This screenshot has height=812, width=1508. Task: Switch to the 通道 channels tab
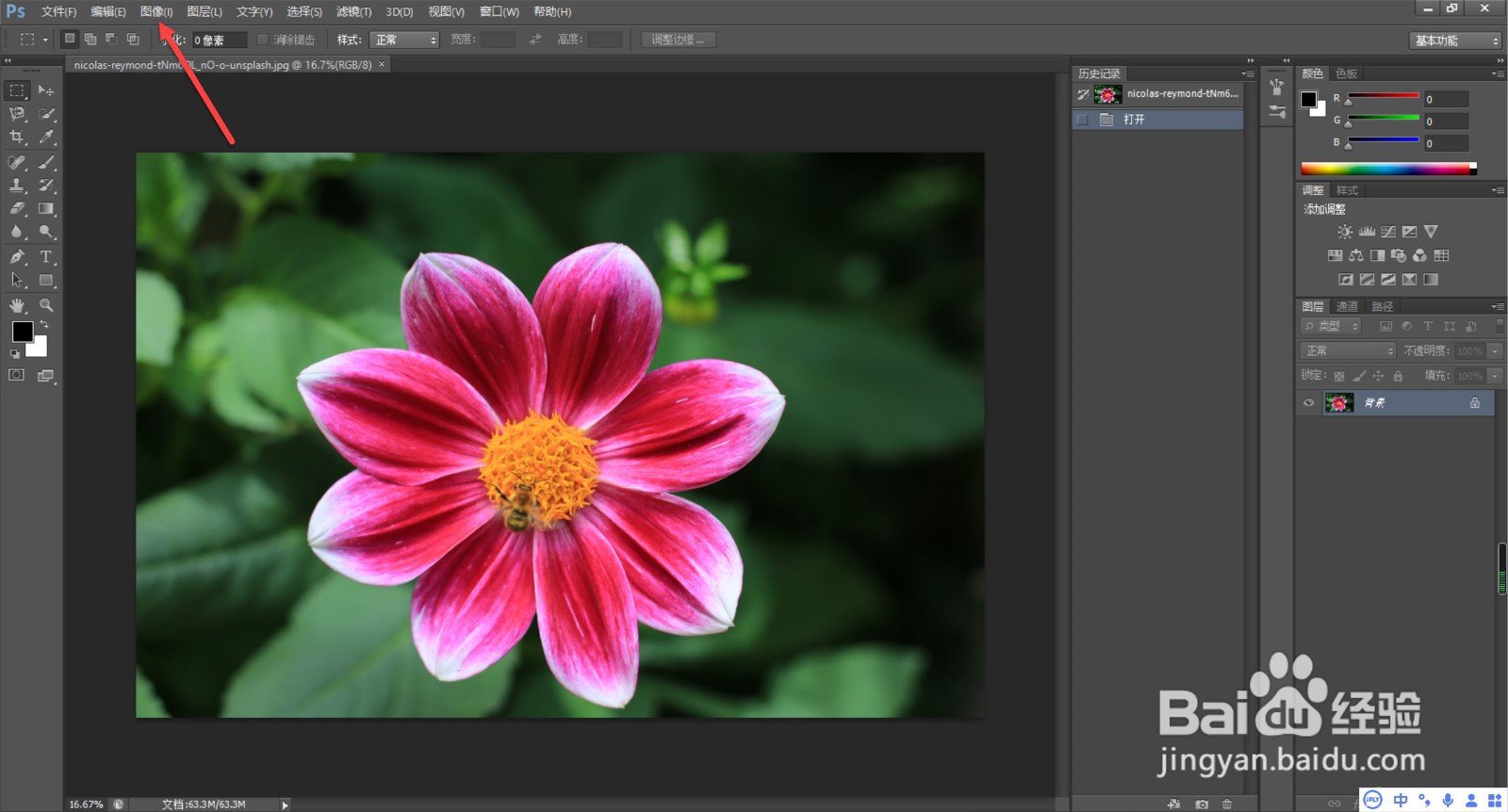(1347, 306)
